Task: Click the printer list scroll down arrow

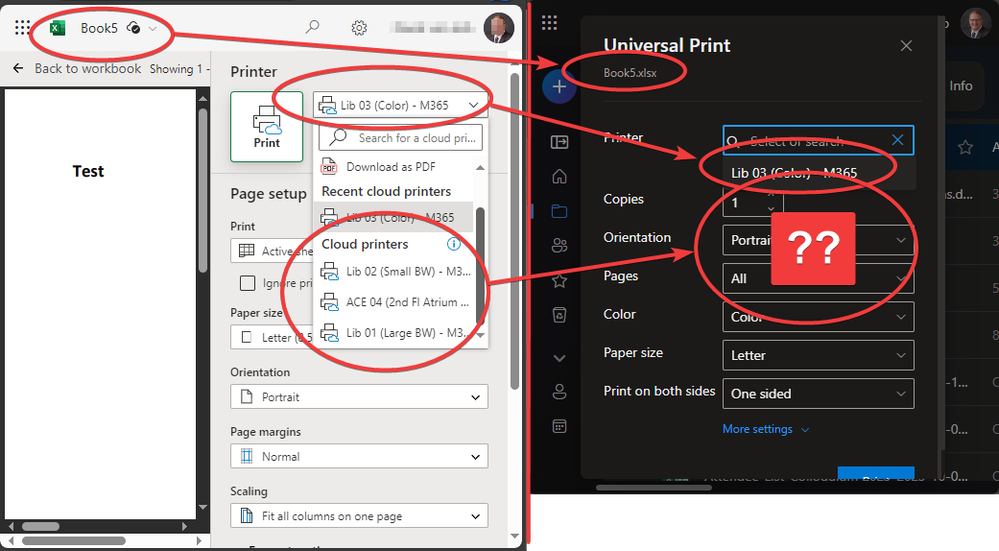Action: [480, 335]
